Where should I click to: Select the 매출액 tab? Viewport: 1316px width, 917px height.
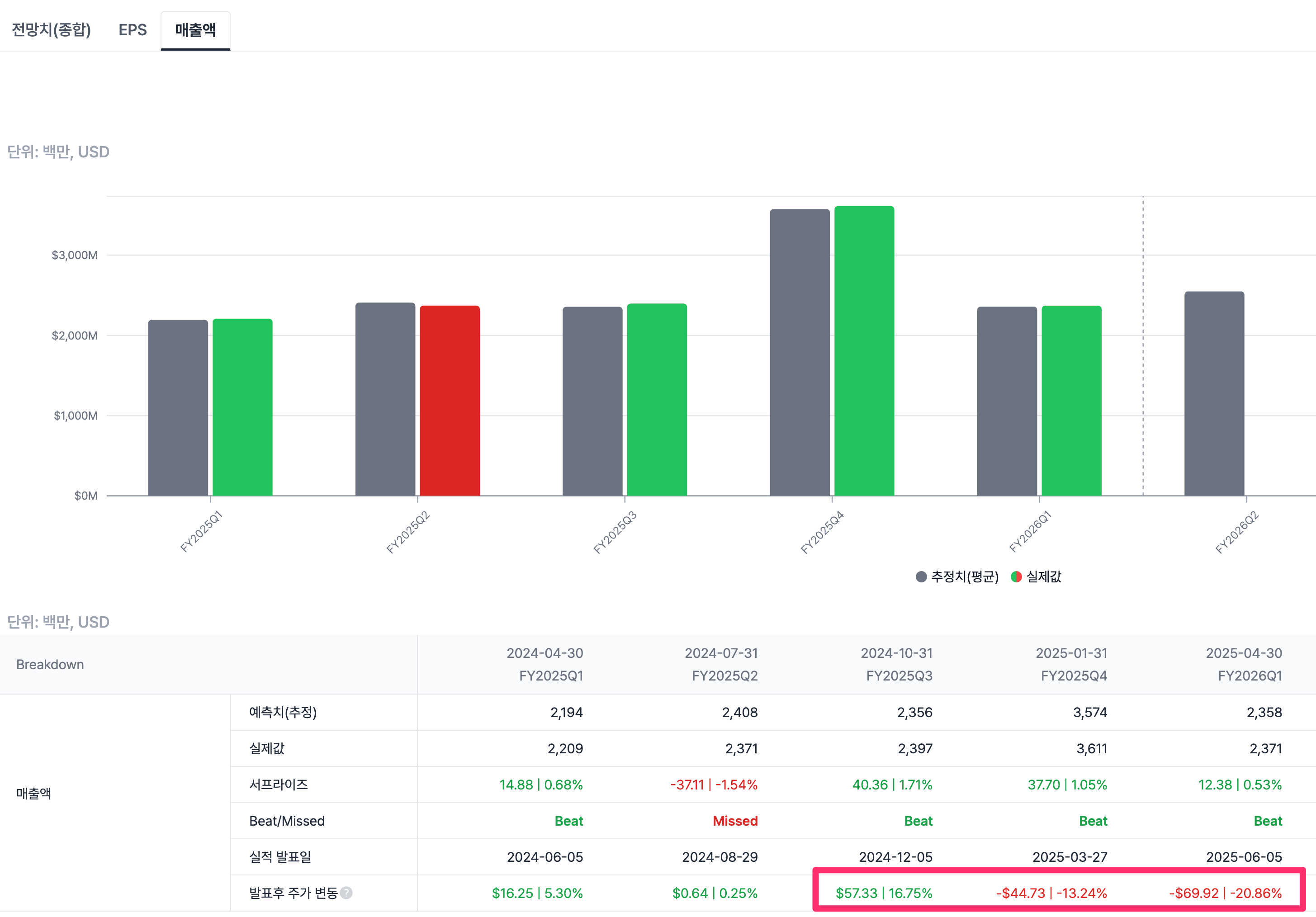pos(195,30)
